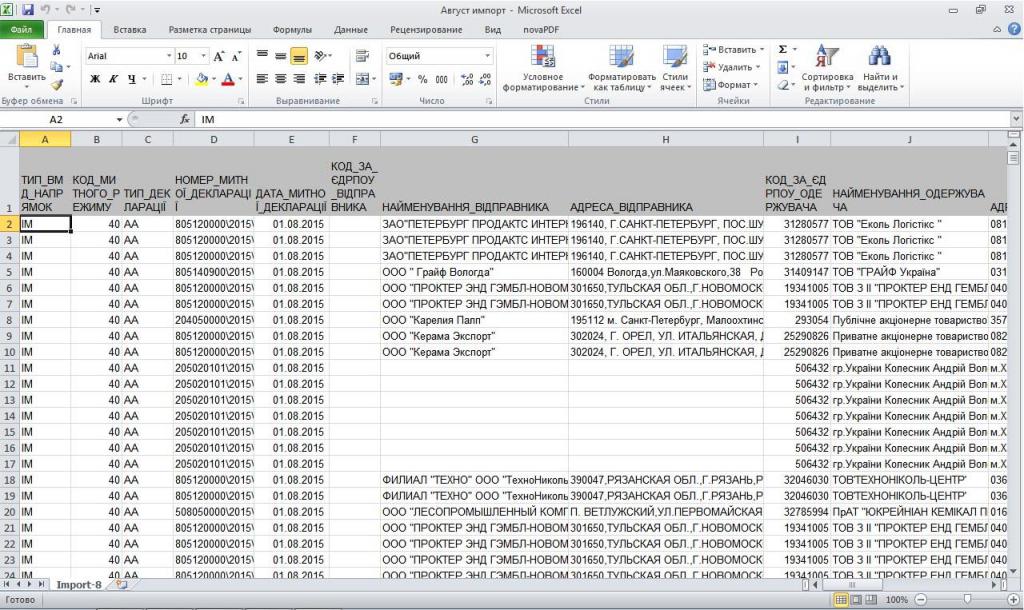The width and height of the screenshot is (1024, 610).
Task: Open Найти и выделить menu
Action: point(880,68)
